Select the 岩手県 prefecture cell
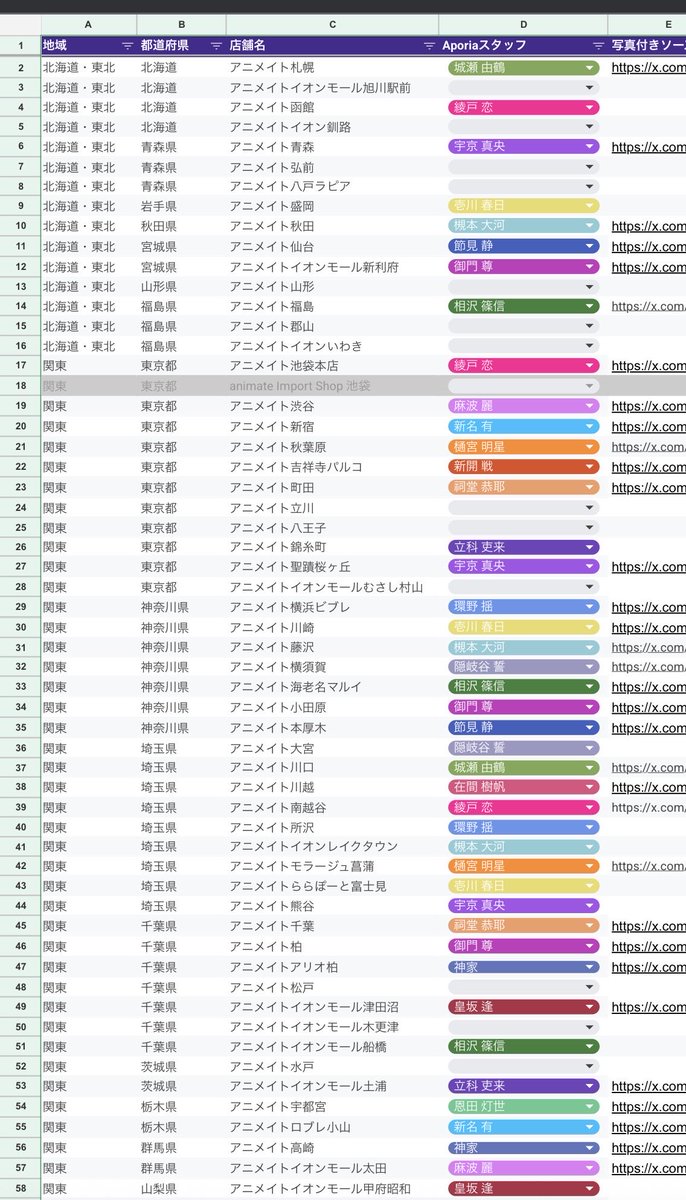The height and width of the screenshot is (1200, 686). (x=182, y=206)
